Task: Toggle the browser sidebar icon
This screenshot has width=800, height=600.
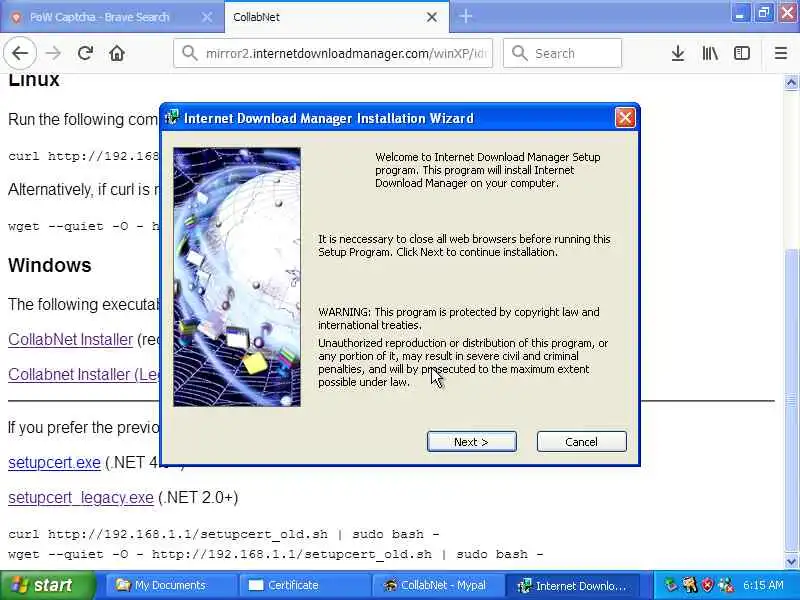Action: pos(742,53)
